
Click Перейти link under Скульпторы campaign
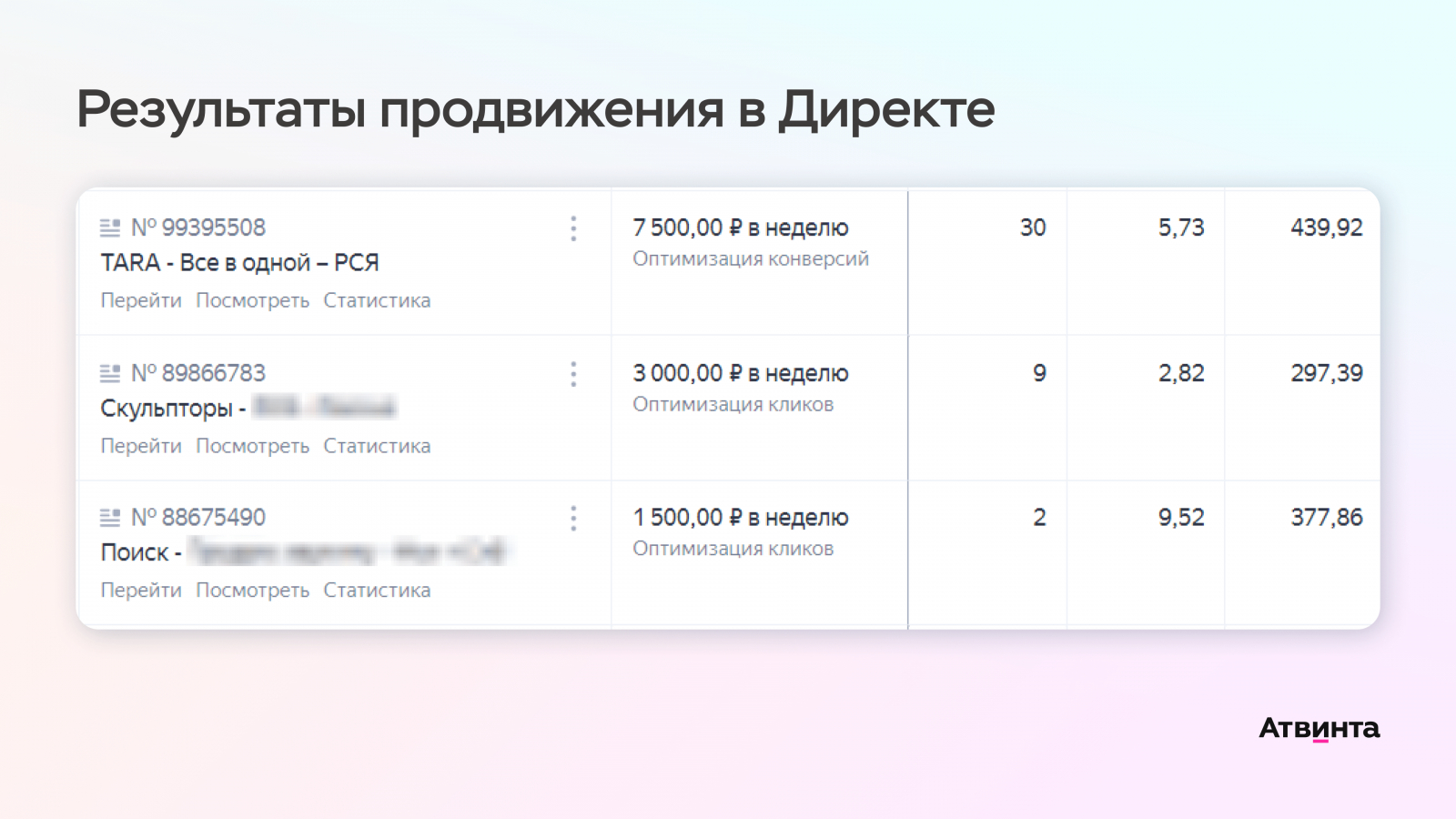[141, 446]
